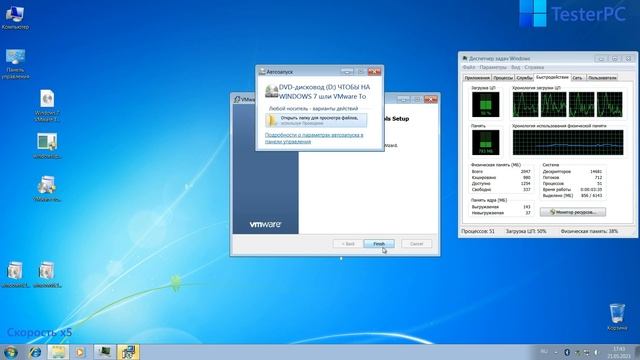Open Windows Explorer folder icon on taskbar

click(x=58, y=352)
